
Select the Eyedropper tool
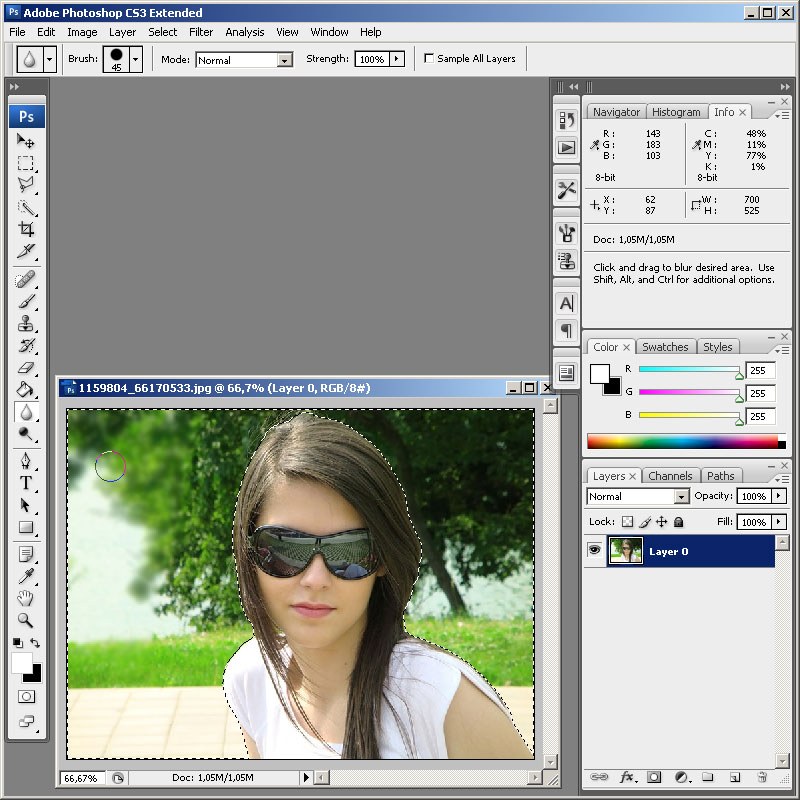tap(26, 576)
